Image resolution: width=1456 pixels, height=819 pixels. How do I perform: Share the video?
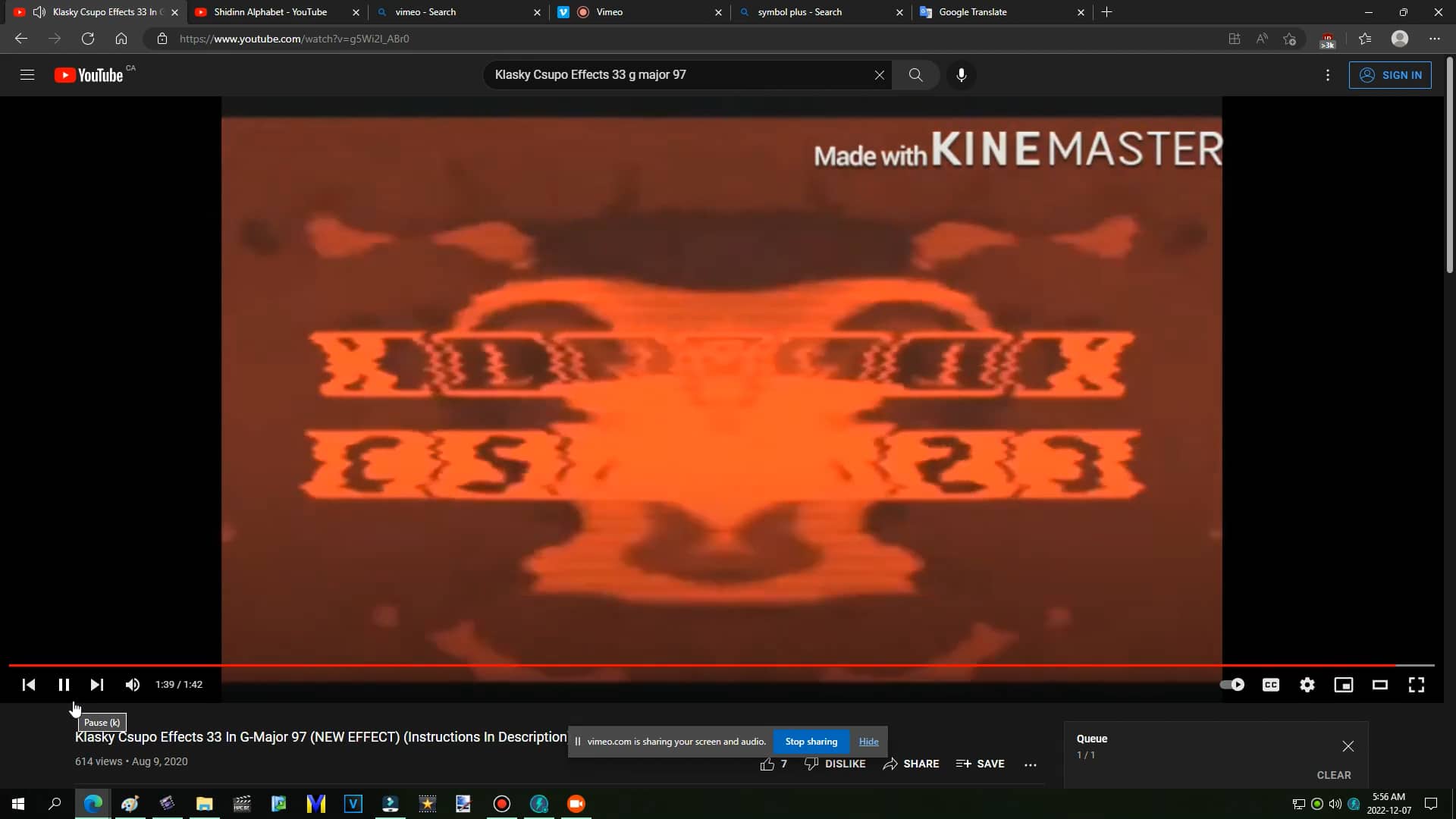click(x=911, y=764)
